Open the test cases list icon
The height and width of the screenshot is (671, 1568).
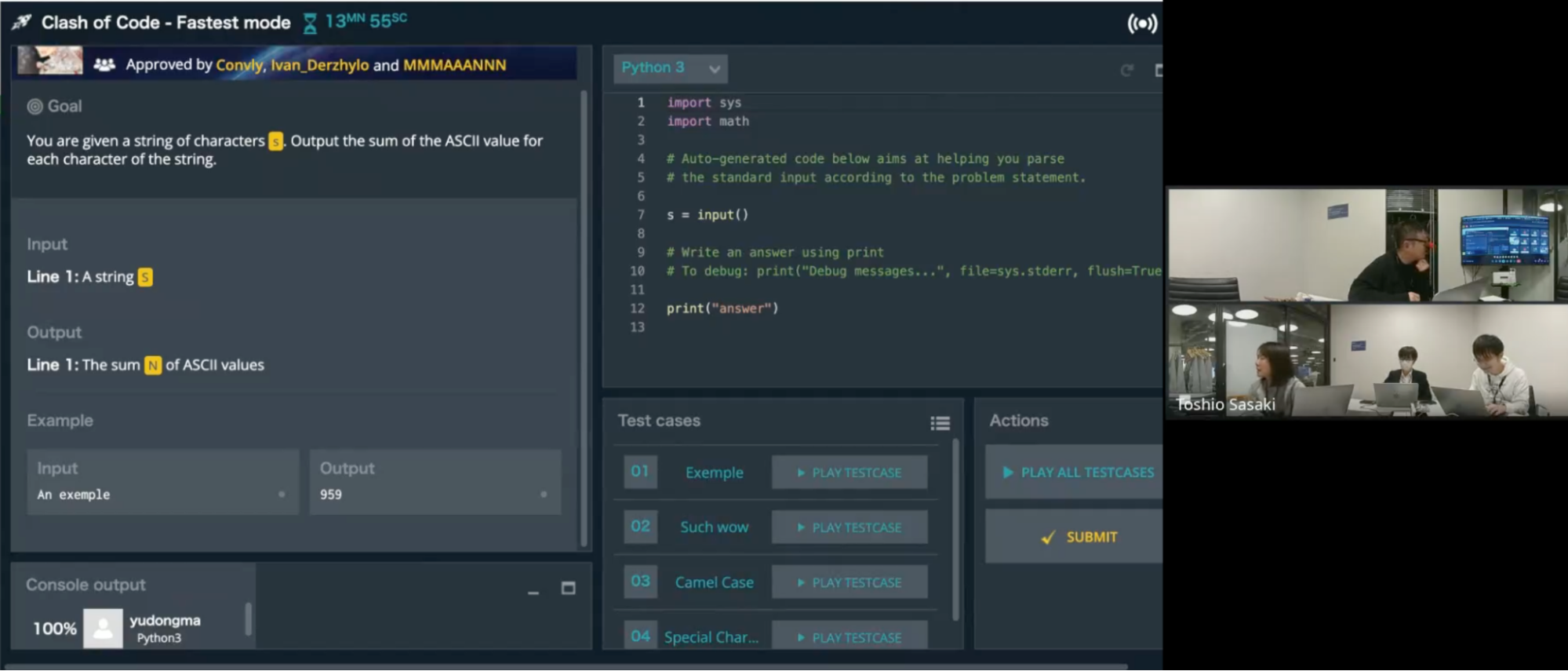coord(940,423)
